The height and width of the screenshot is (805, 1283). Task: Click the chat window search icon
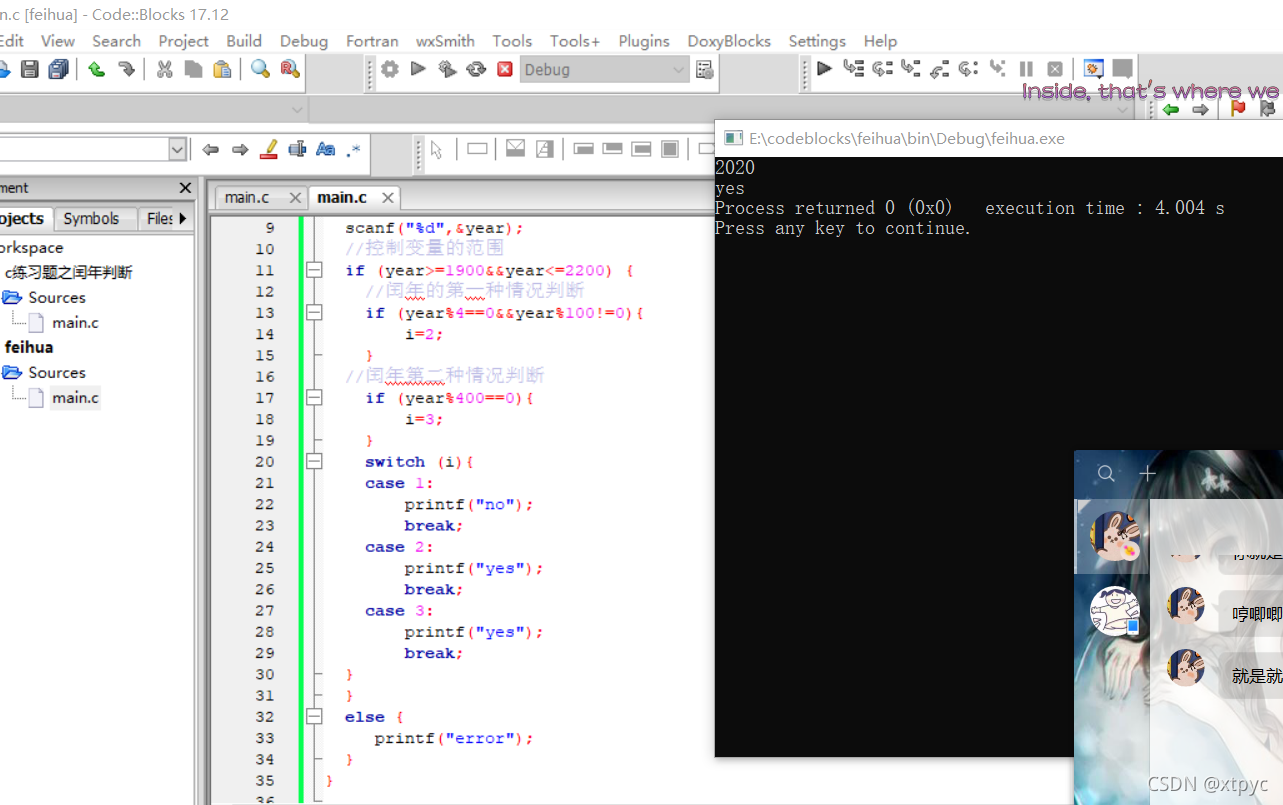coord(1106,473)
